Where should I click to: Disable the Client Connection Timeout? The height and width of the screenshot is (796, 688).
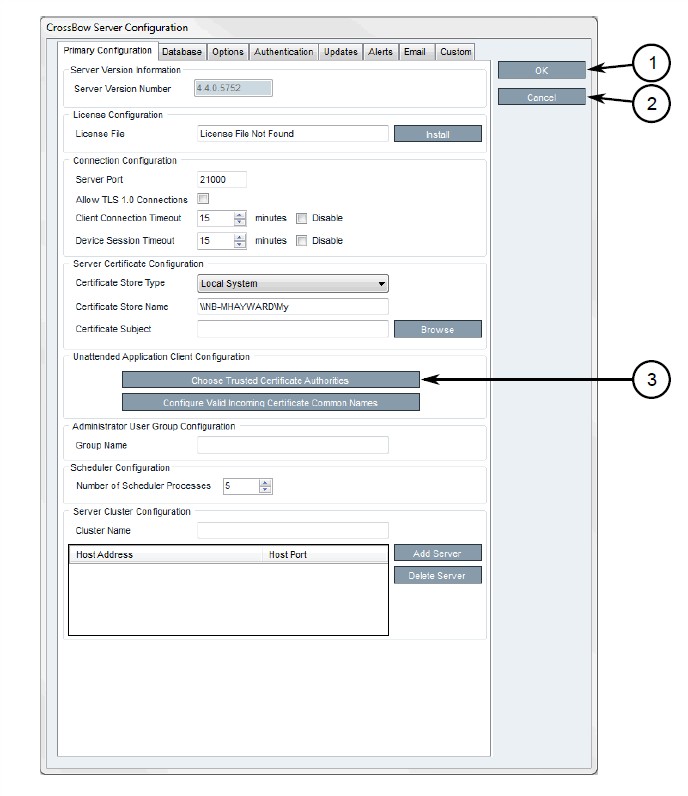coord(302,218)
